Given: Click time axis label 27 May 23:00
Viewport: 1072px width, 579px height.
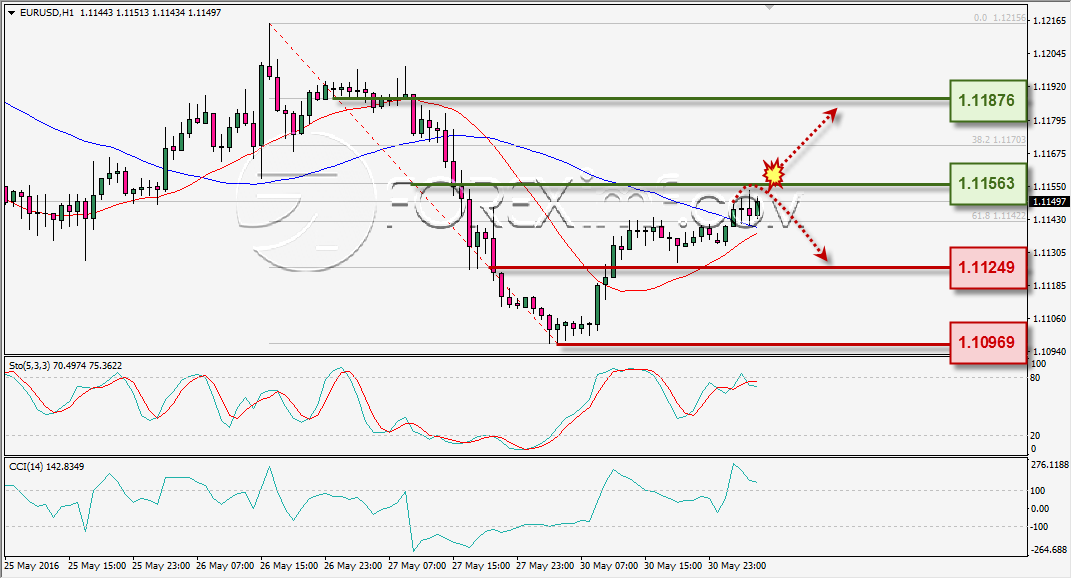Looking at the screenshot, I should point(545,566).
